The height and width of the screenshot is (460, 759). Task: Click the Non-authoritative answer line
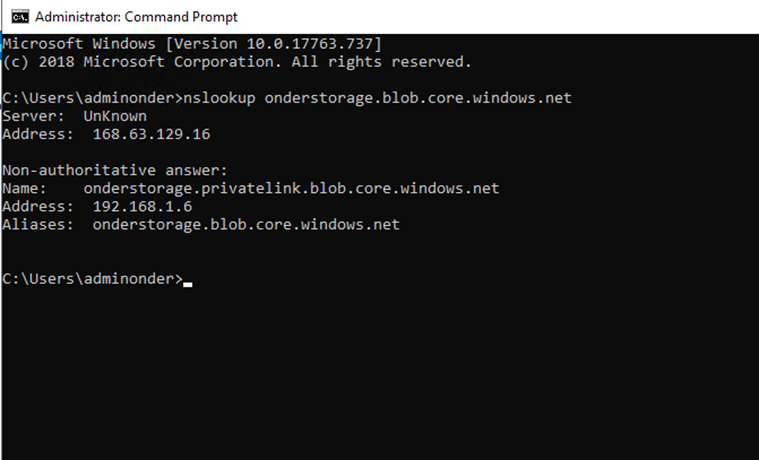coord(115,170)
